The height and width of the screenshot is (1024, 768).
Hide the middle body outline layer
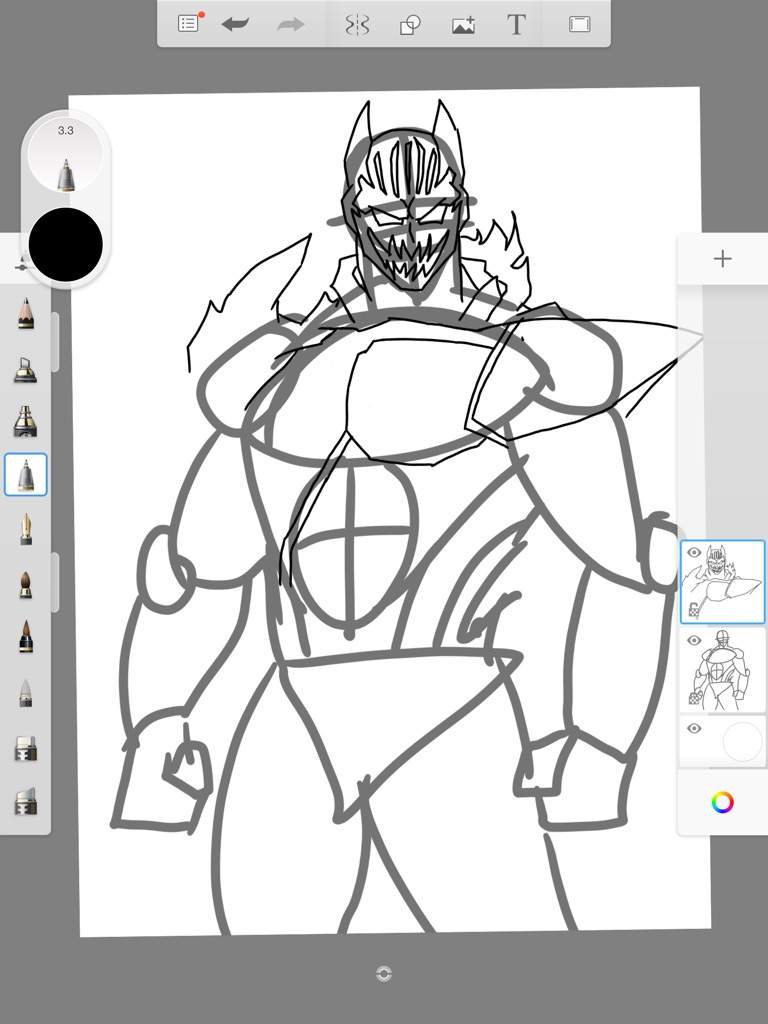point(694,641)
